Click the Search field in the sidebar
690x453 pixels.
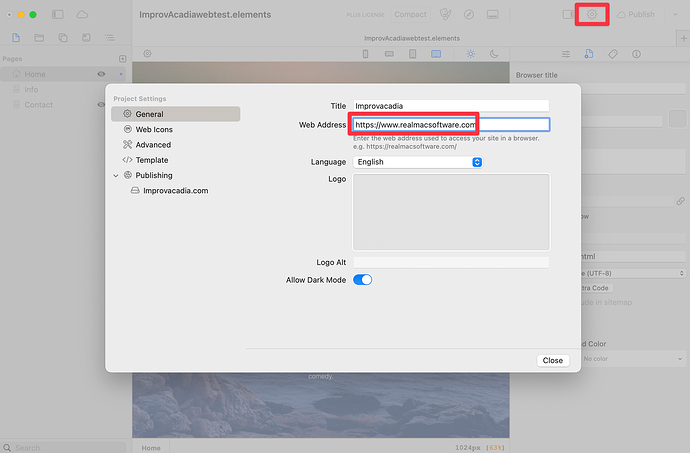[x=63, y=448]
